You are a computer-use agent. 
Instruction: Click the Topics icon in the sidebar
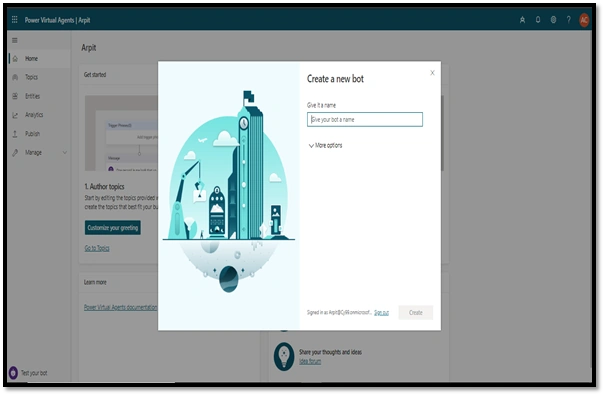click(x=15, y=77)
